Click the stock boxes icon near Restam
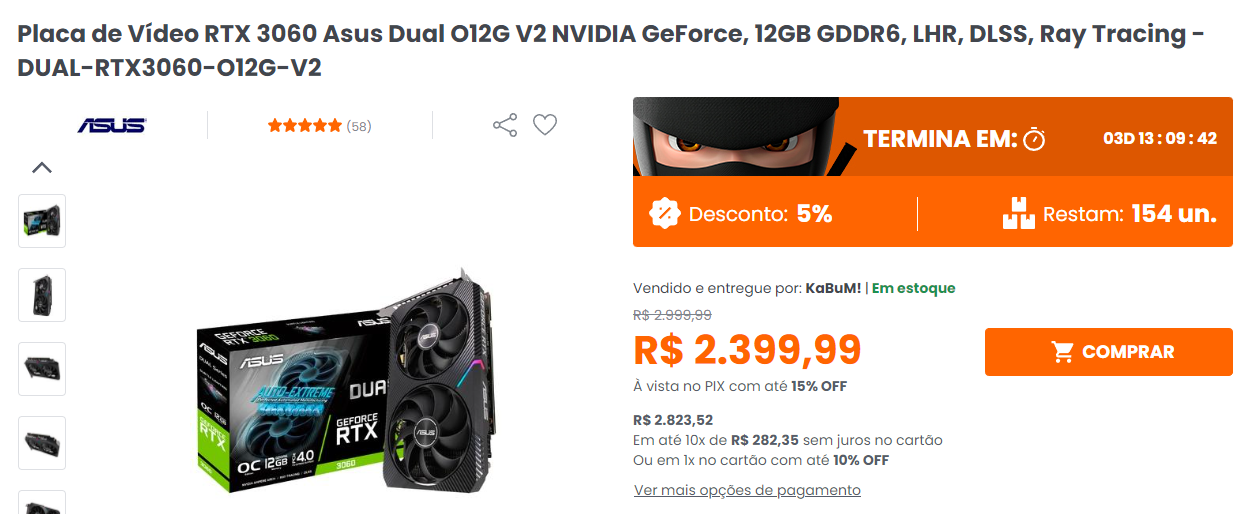 pos(1019,213)
